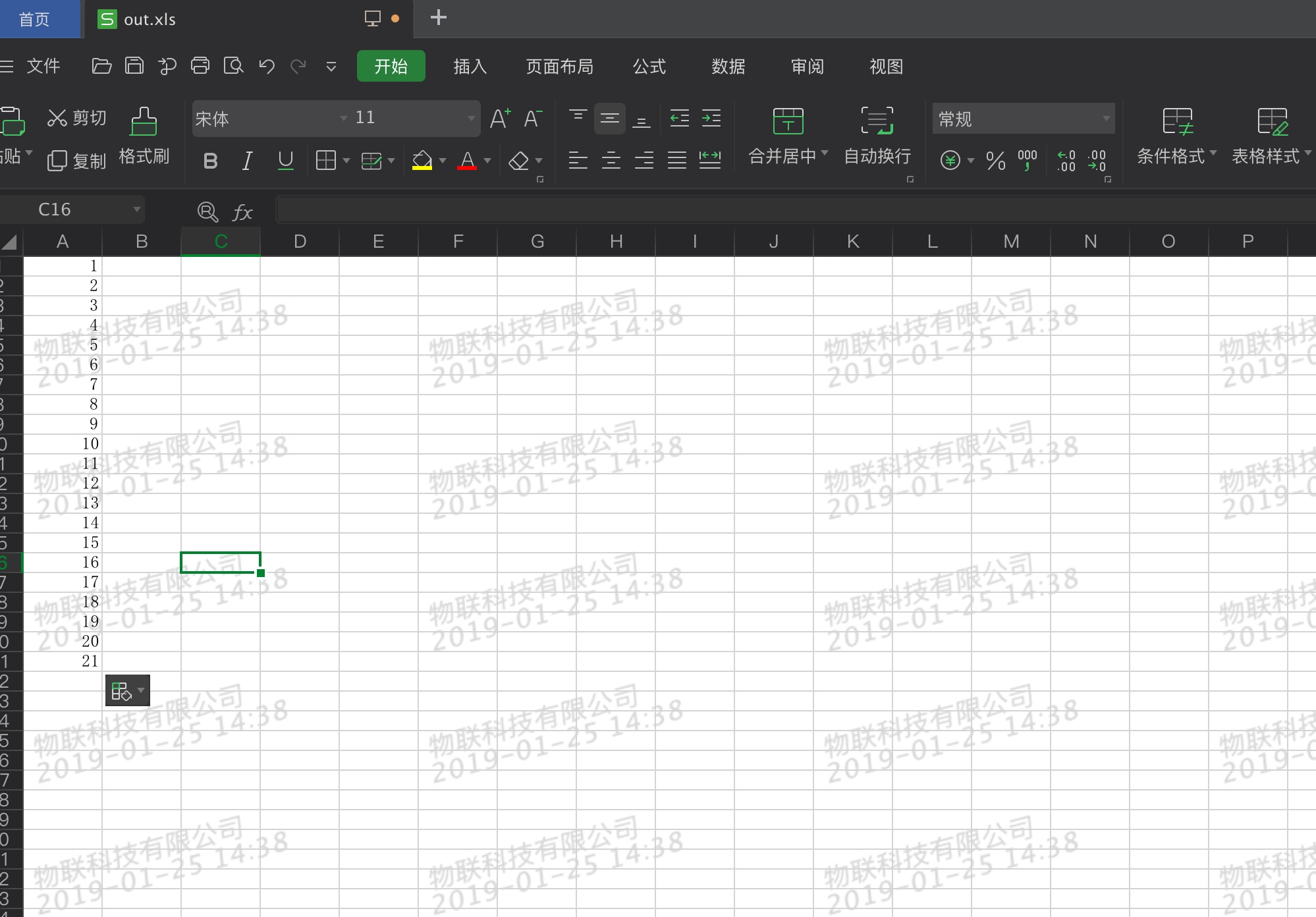Toggle underline formatting

pyautogui.click(x=285, y=160)
